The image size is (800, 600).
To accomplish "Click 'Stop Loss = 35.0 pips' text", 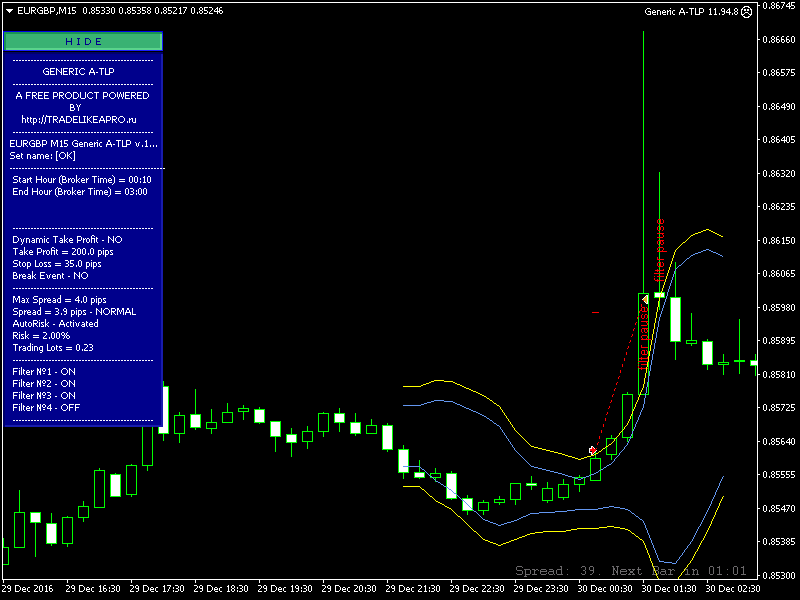I will point(57,264).
